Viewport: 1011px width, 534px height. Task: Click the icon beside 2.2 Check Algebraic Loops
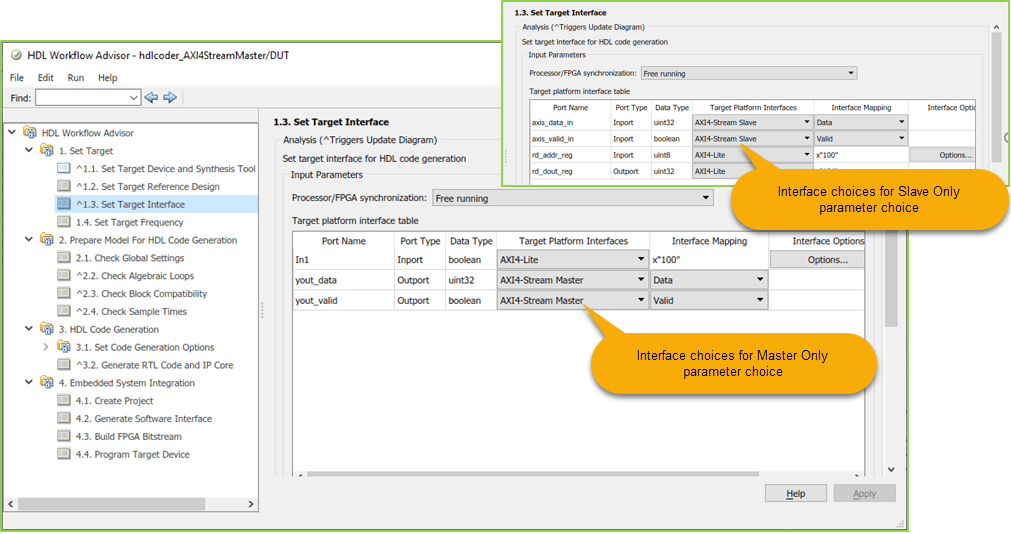coord(64,275)
